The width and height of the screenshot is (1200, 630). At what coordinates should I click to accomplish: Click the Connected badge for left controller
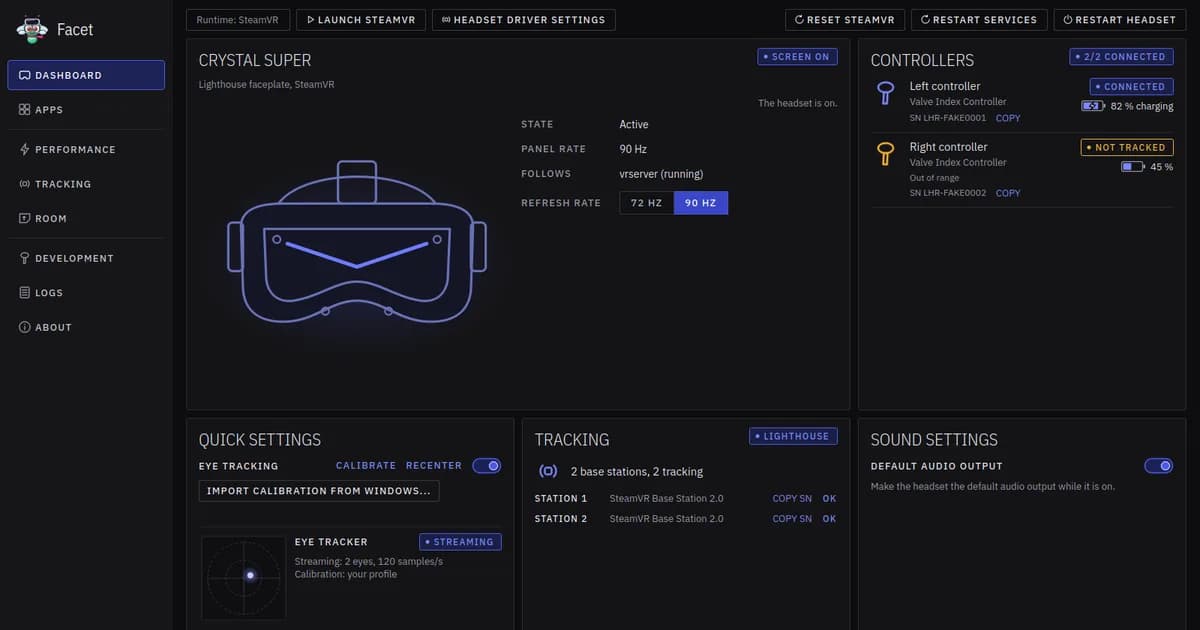tap(1131, 87)
